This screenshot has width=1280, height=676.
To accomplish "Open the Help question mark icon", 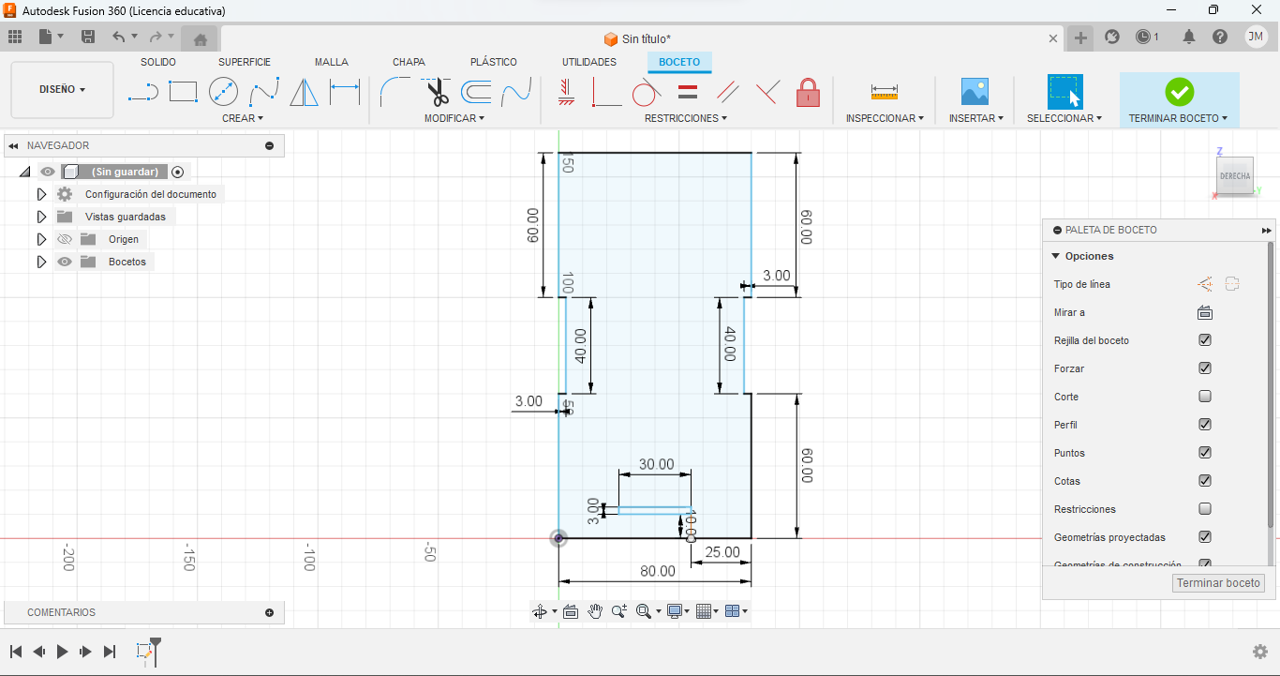I will click(1220, 37).
